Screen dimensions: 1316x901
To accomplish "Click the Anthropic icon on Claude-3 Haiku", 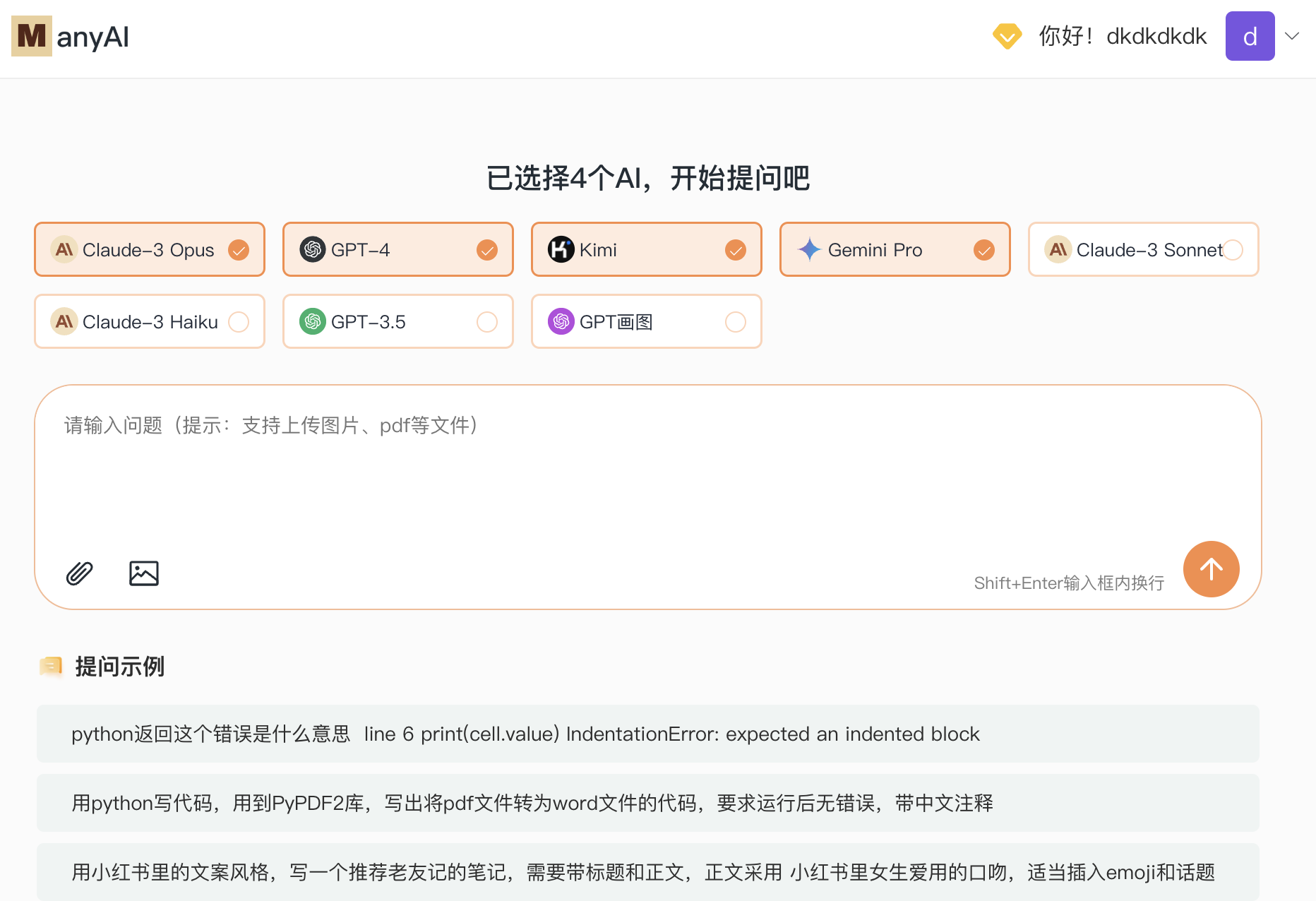I will click(64, 321).
